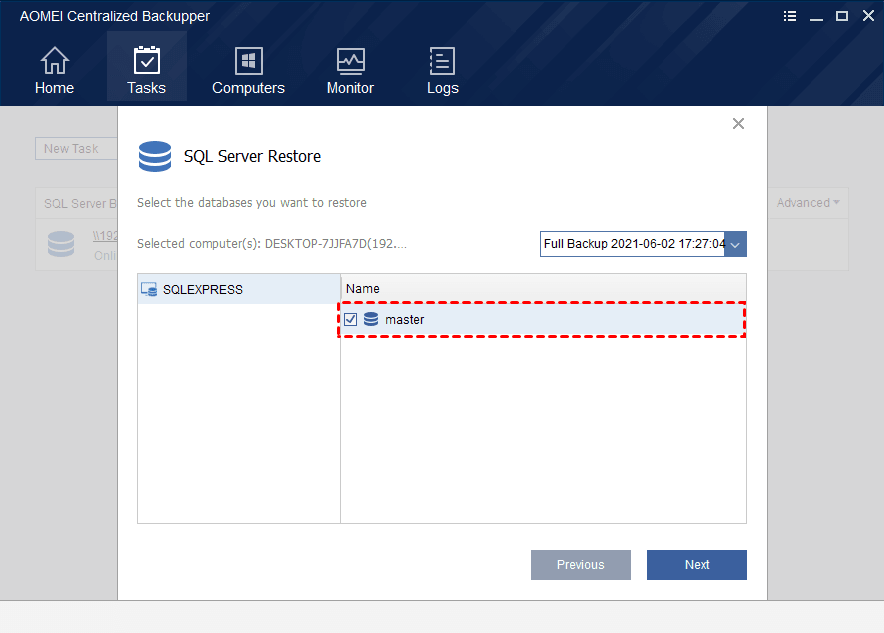Click the master database icon
Viewport: 884px width, 633px height.
click(371, 319)
